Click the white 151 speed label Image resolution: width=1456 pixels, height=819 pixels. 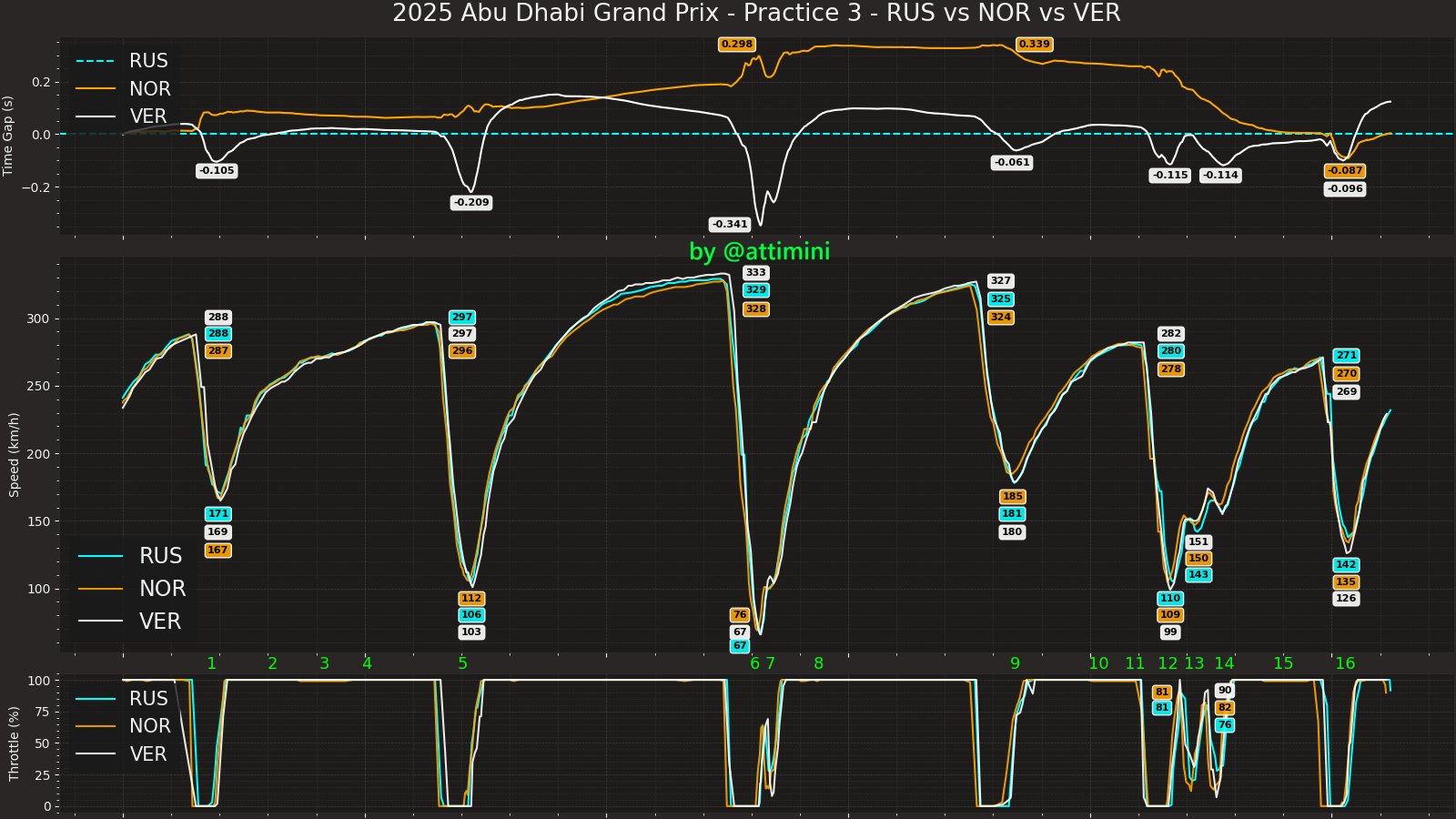point(1198,542)
